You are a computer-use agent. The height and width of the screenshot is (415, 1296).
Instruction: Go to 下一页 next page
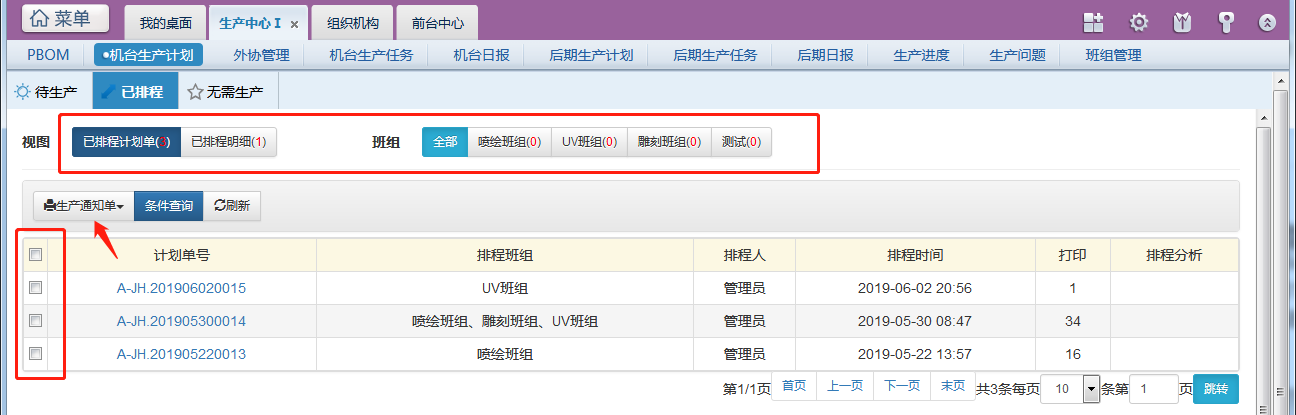[902, 386]
